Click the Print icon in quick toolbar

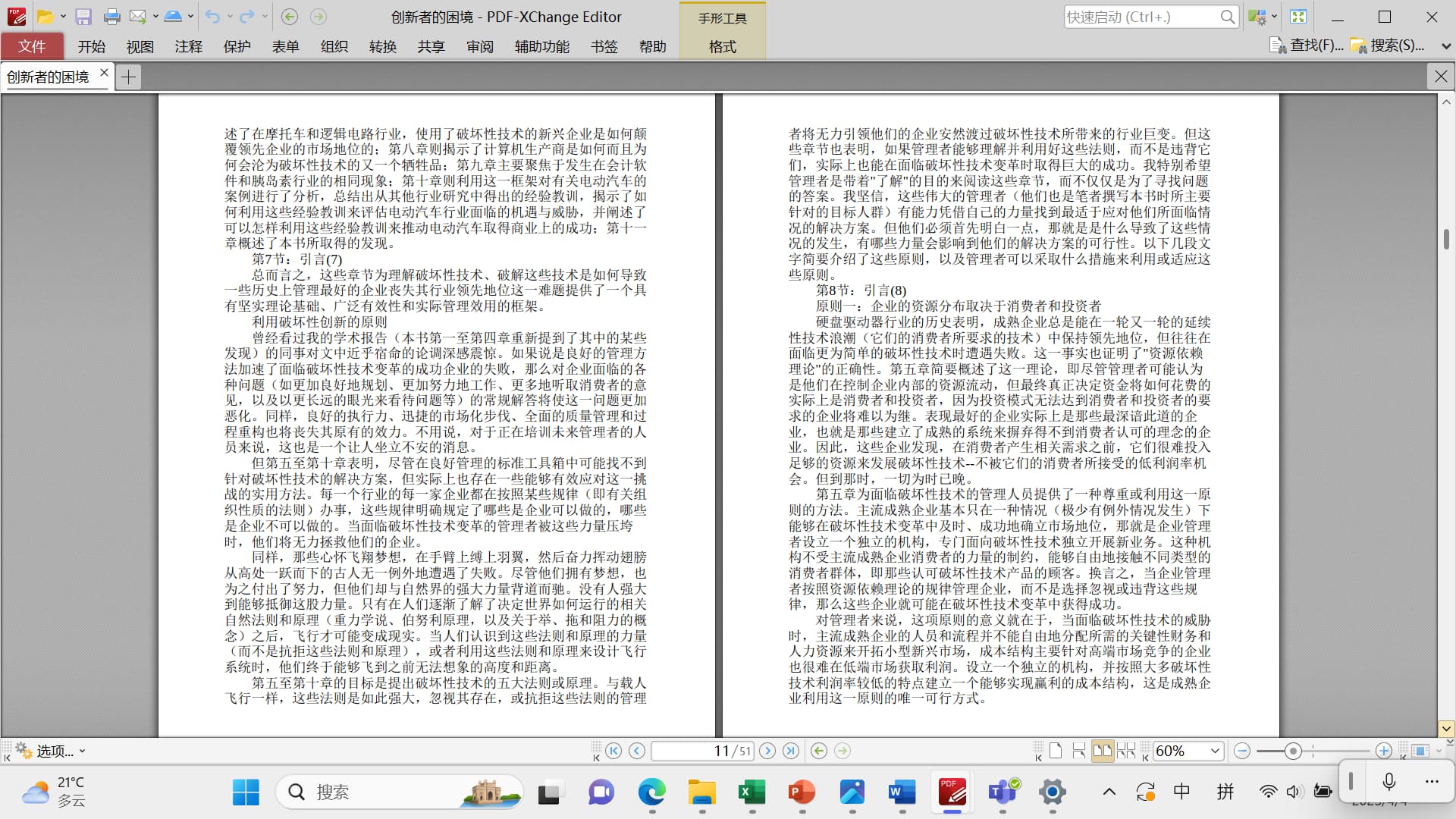111,17
